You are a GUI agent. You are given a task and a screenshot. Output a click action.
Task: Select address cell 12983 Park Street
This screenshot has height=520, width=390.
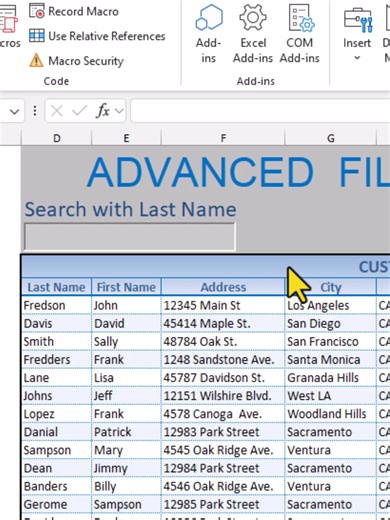click(223, 432)
